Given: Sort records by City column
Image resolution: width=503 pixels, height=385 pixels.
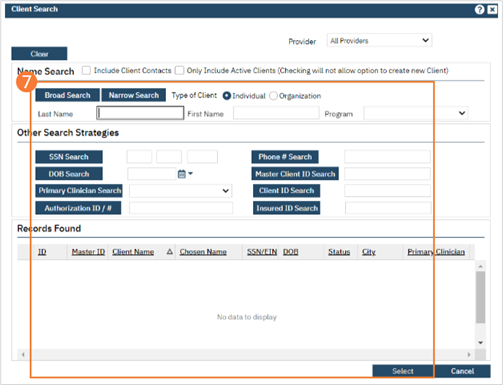Looking at the screenshot, I should 369,252.
